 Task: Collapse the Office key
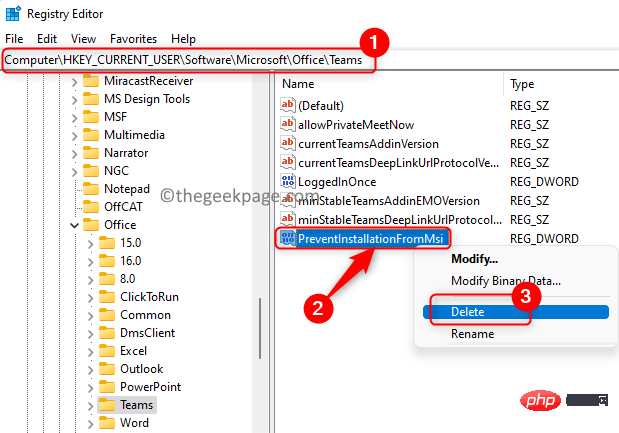click(74, 225)
